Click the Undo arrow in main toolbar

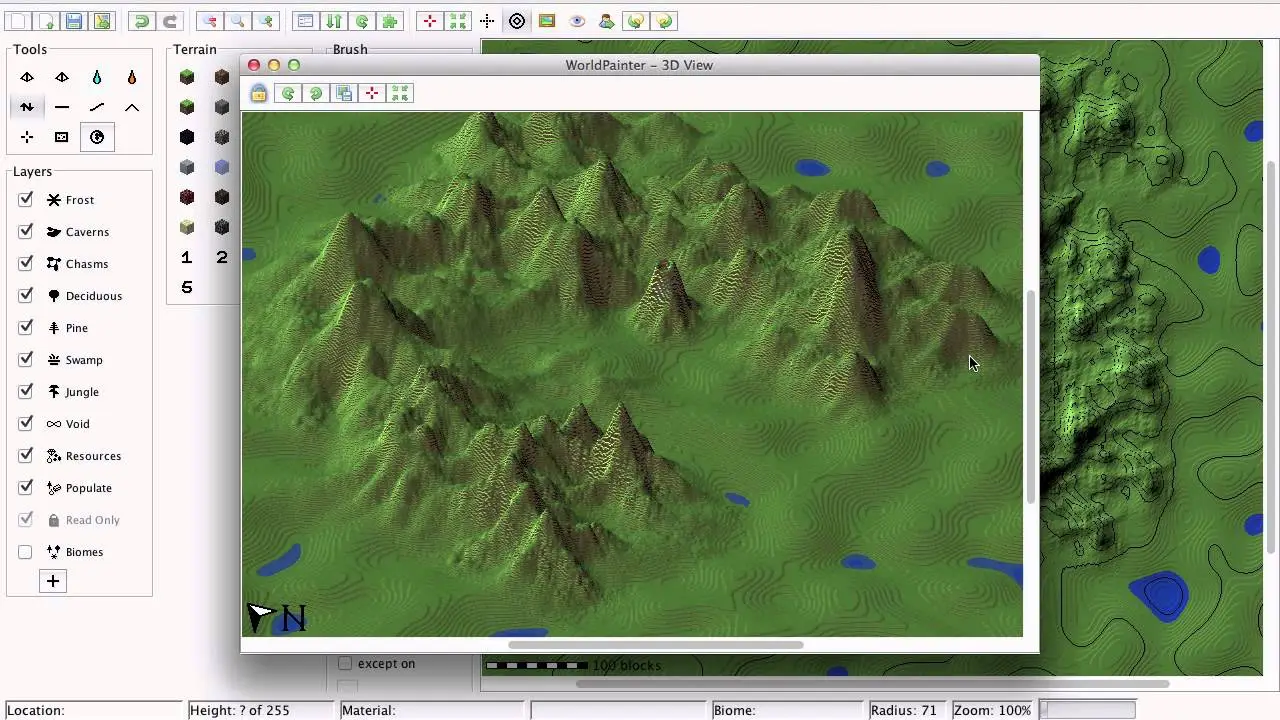[141, 21]
